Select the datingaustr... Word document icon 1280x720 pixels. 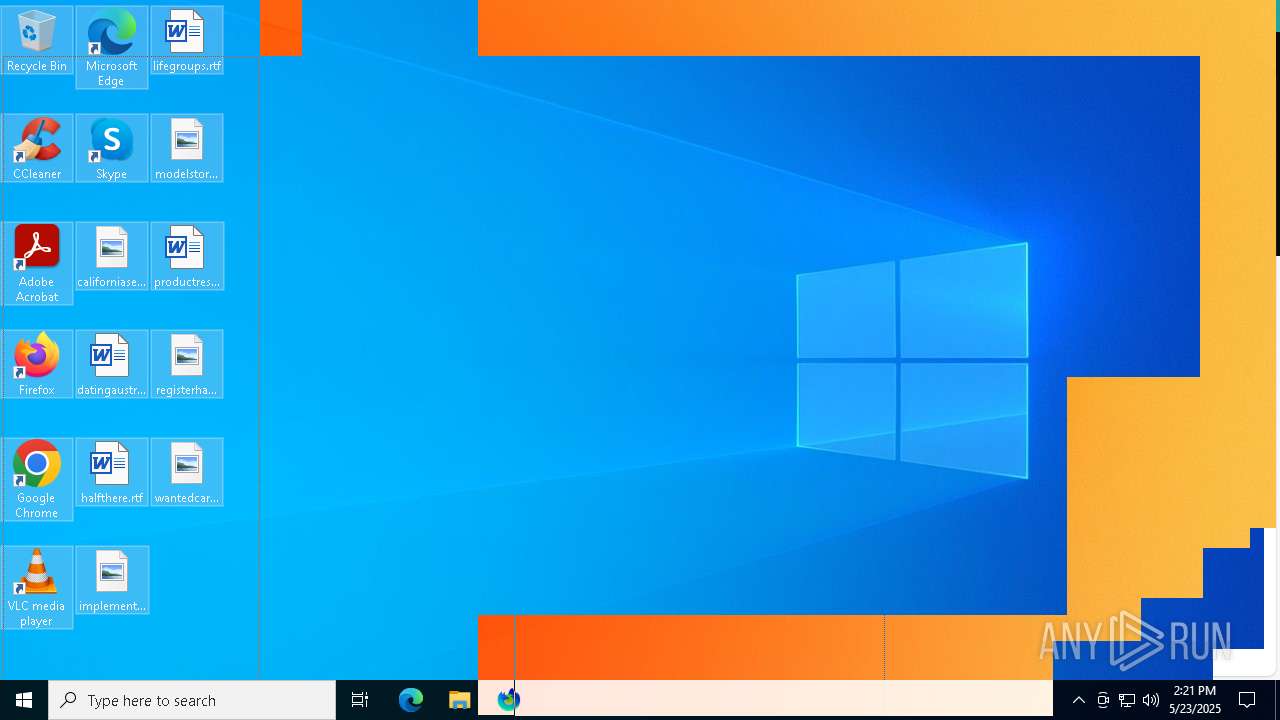pyautogui.click(x=111, y=364)
